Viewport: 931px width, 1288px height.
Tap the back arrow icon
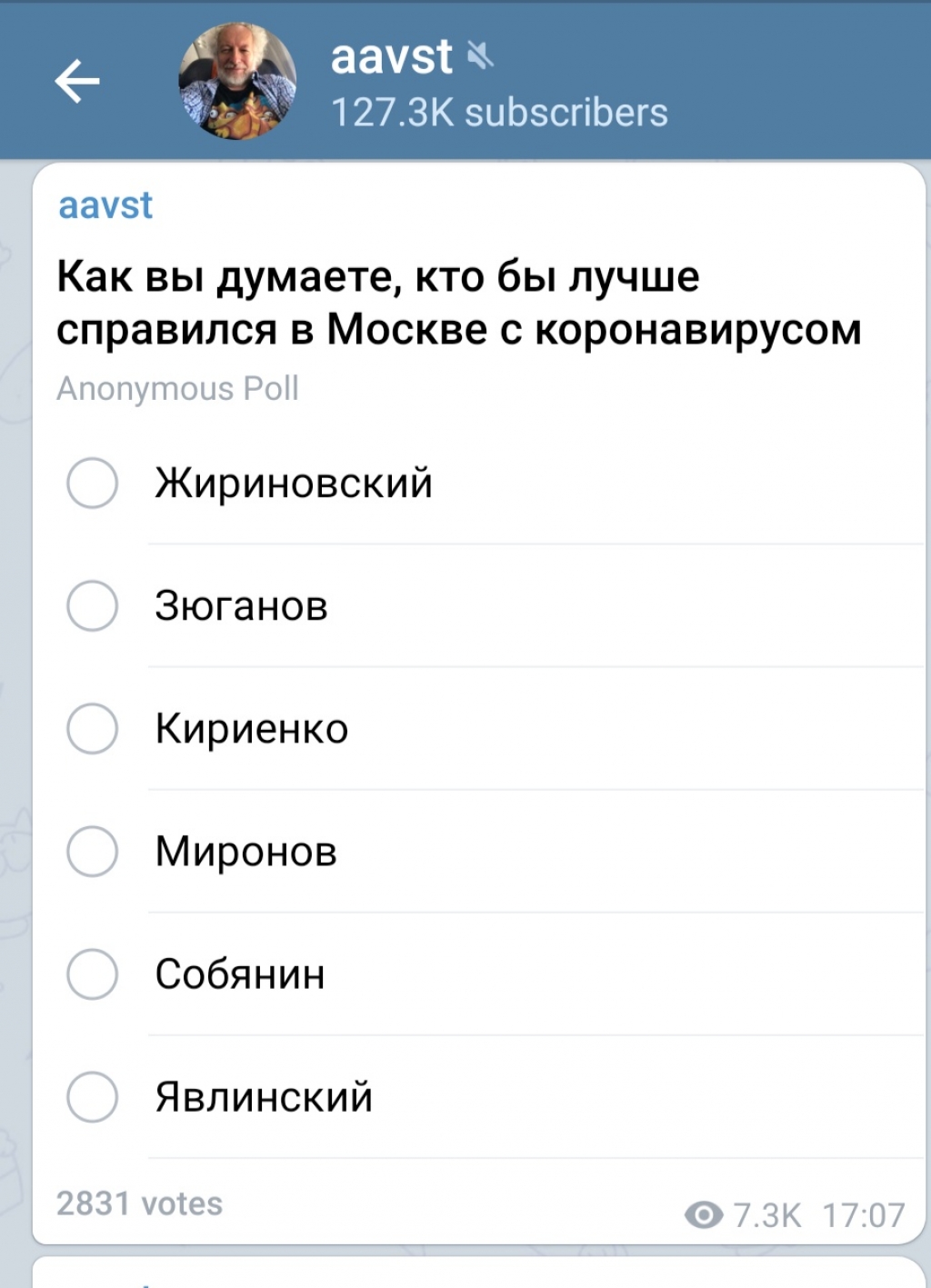pyautogui.click(x=77, y=82)
